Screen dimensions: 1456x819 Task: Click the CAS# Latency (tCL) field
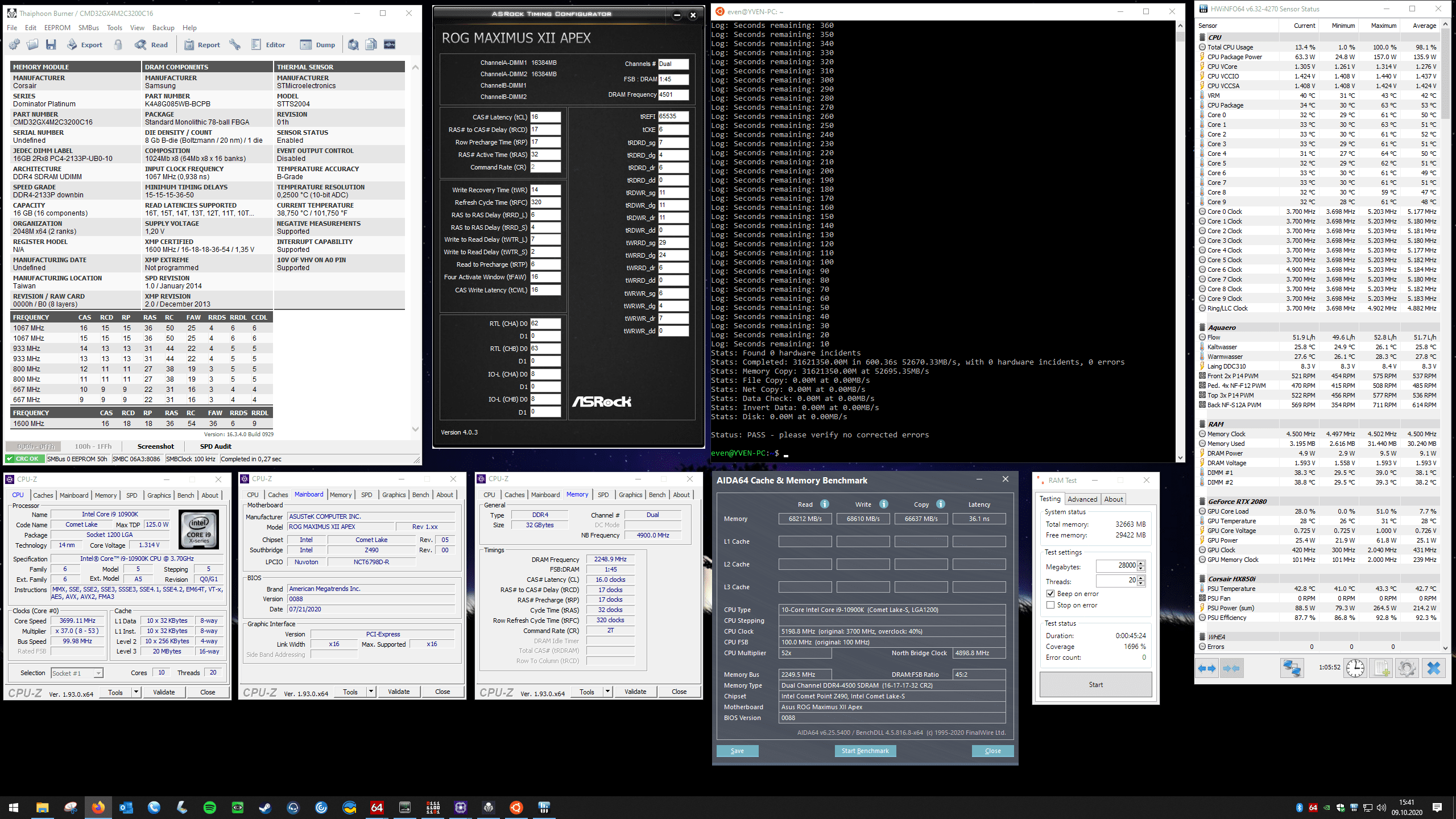point(545,117)
